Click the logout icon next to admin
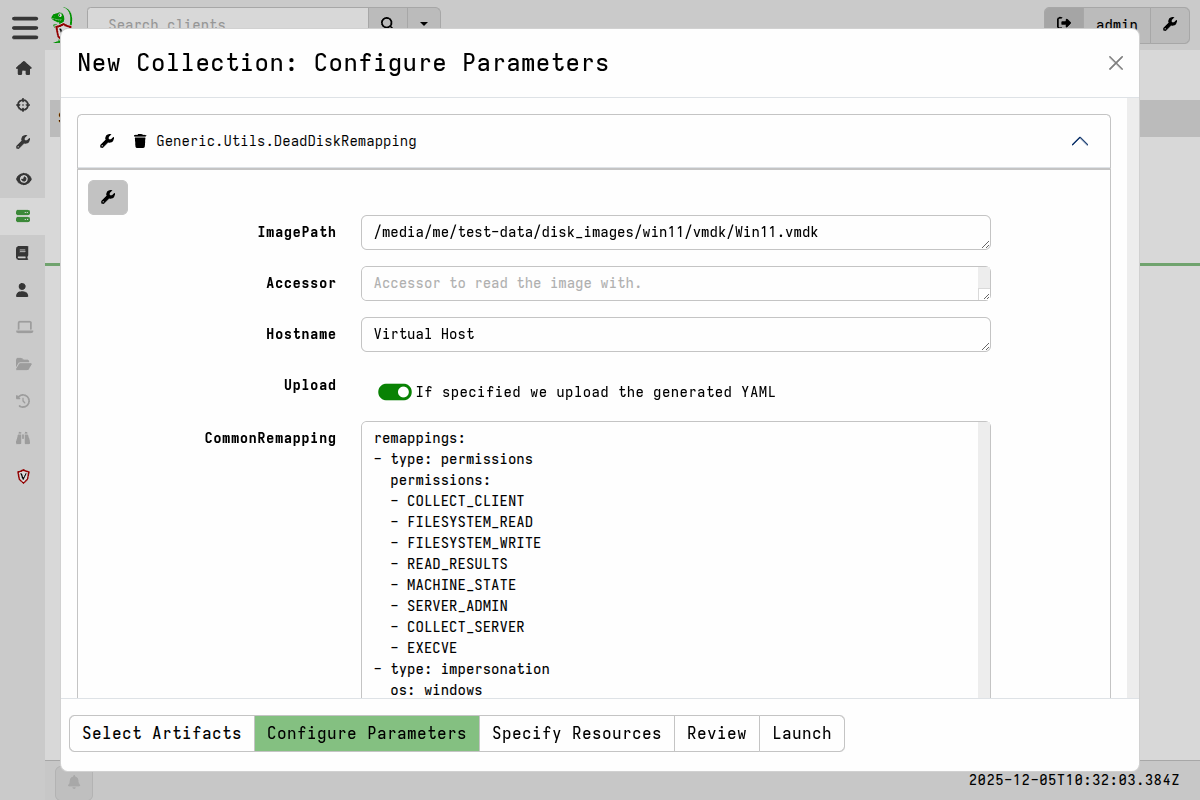 tap(1063, 25)
